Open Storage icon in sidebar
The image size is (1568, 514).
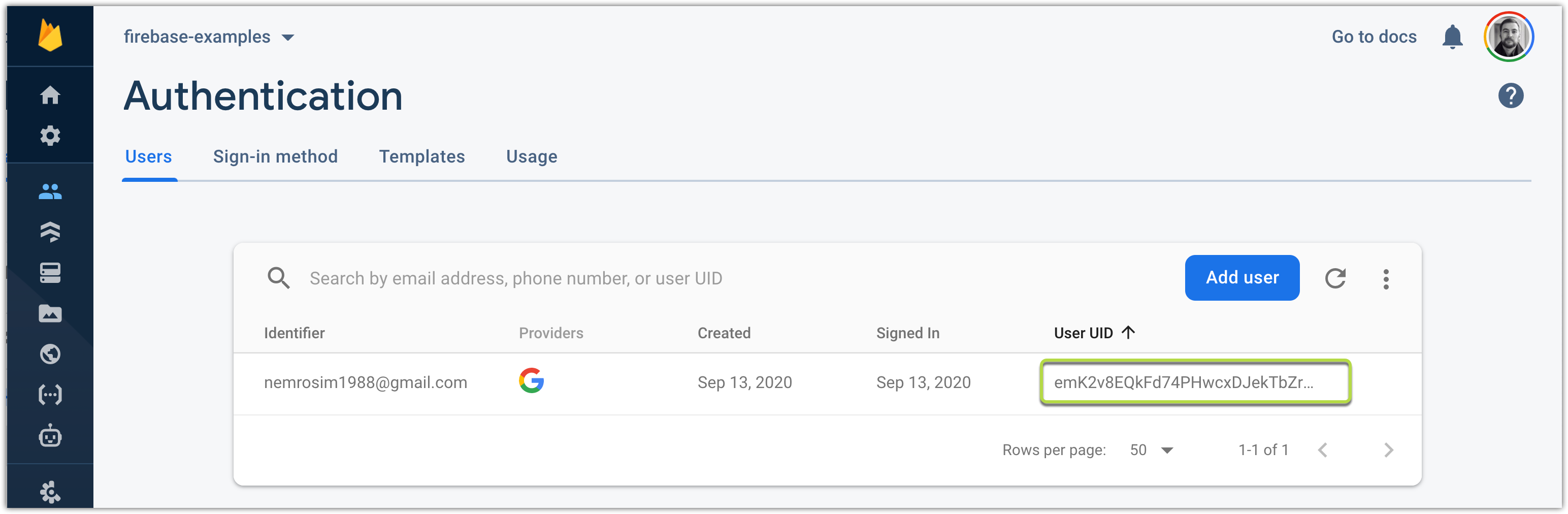pyautogui.click(x=50, y=313)
